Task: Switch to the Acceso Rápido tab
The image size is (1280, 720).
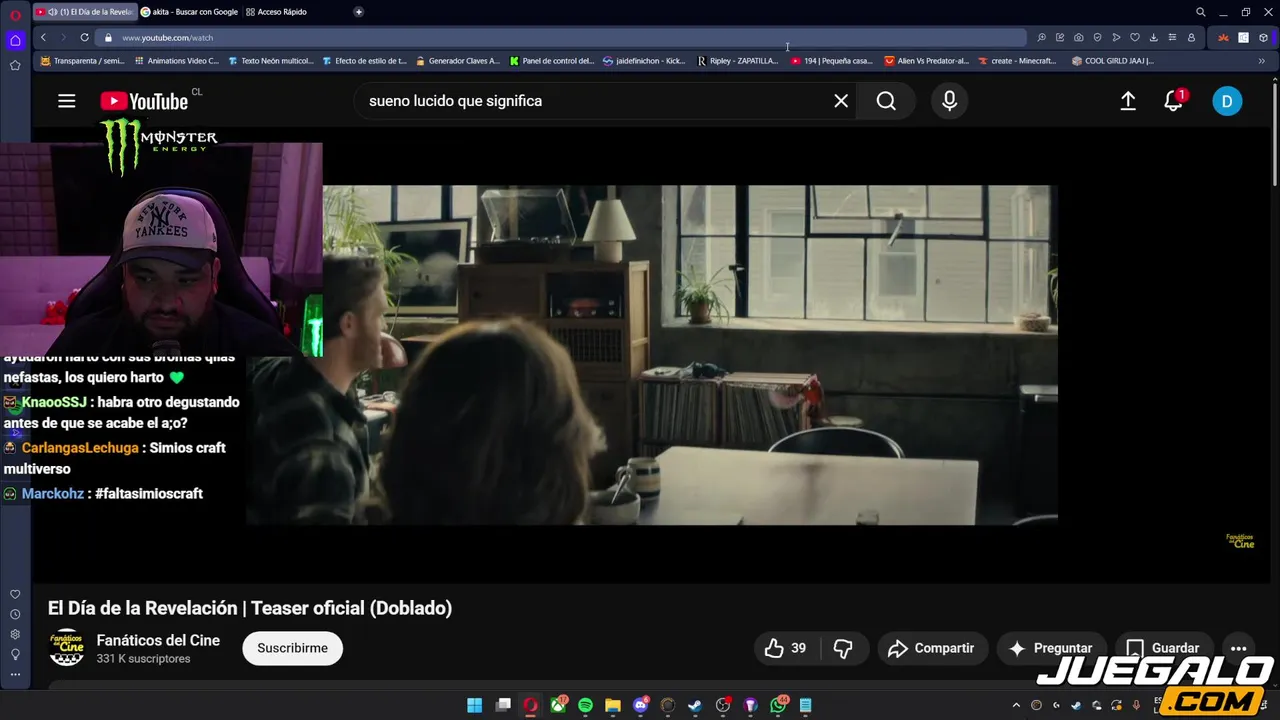Action: point(275,12)
